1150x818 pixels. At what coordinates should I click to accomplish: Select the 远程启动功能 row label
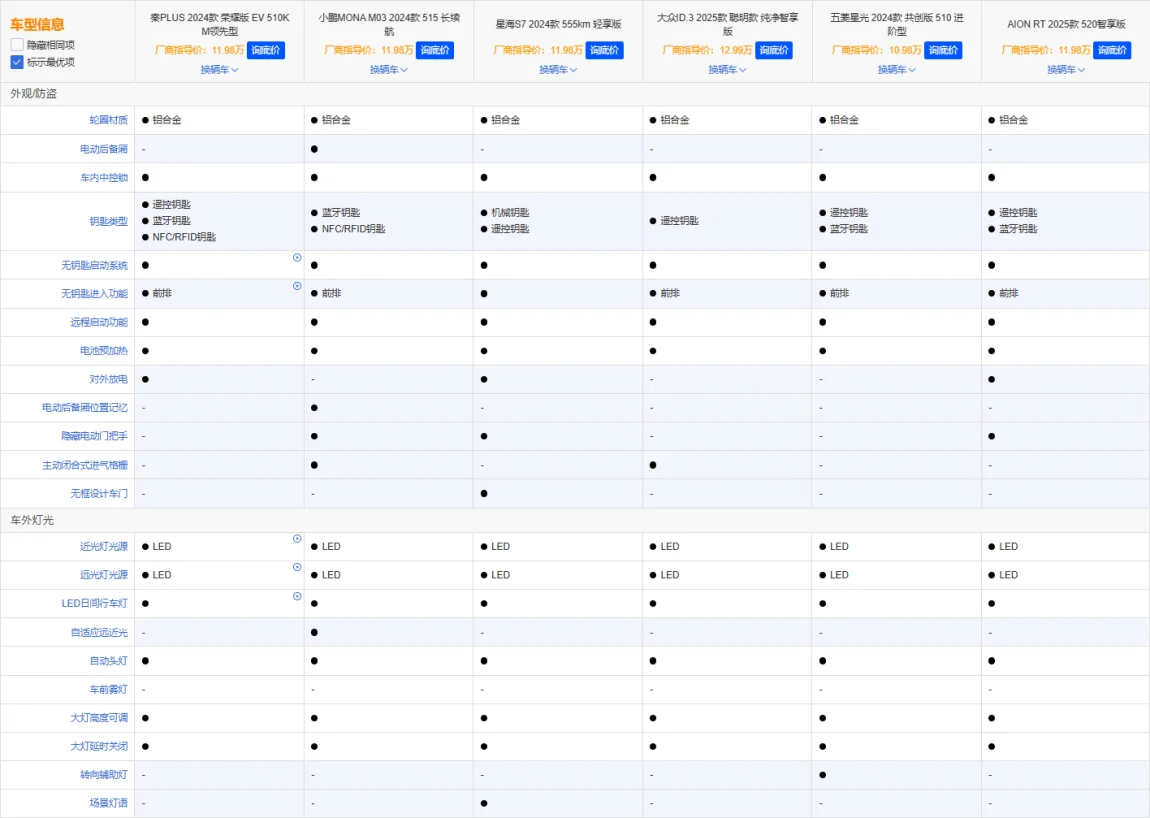point(99,322)
